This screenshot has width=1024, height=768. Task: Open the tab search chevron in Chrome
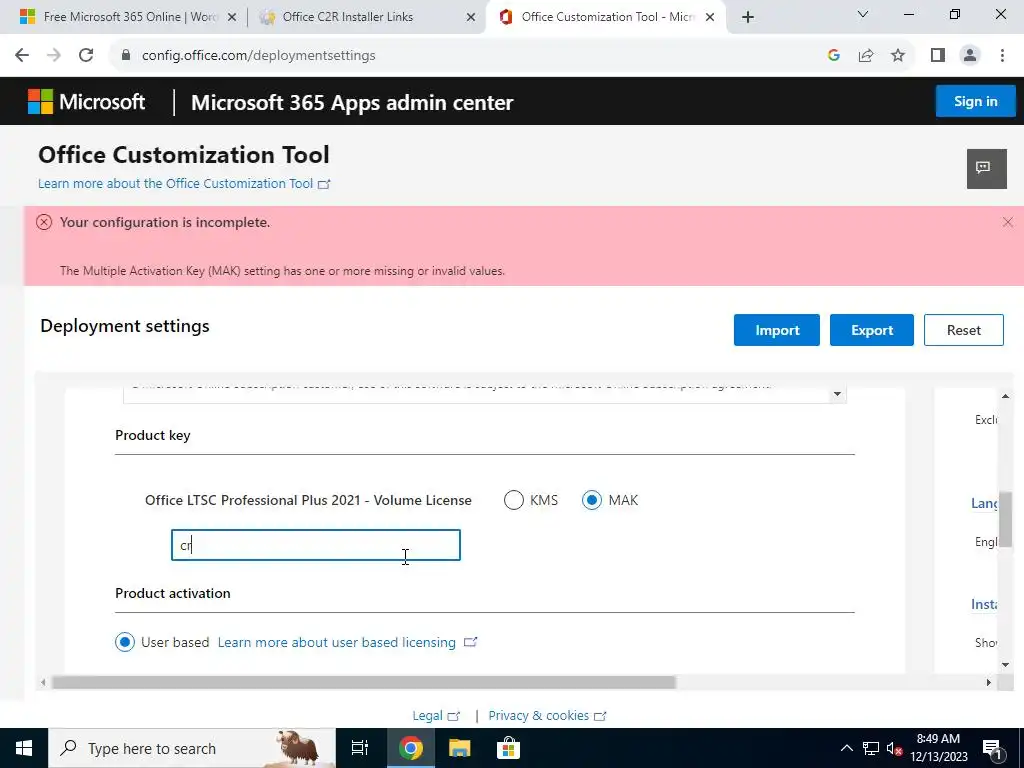(863, 14)
